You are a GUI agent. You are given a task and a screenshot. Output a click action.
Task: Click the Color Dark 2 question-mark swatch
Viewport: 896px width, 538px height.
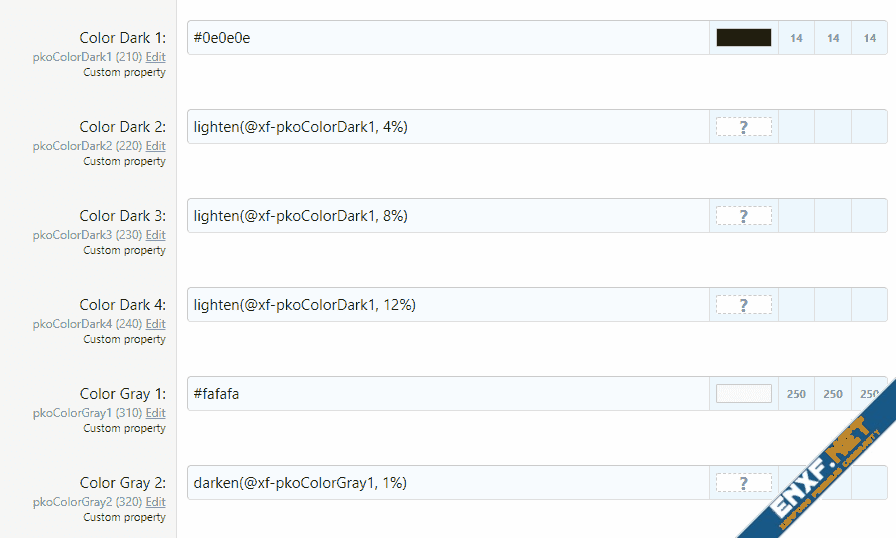[744, 127]
